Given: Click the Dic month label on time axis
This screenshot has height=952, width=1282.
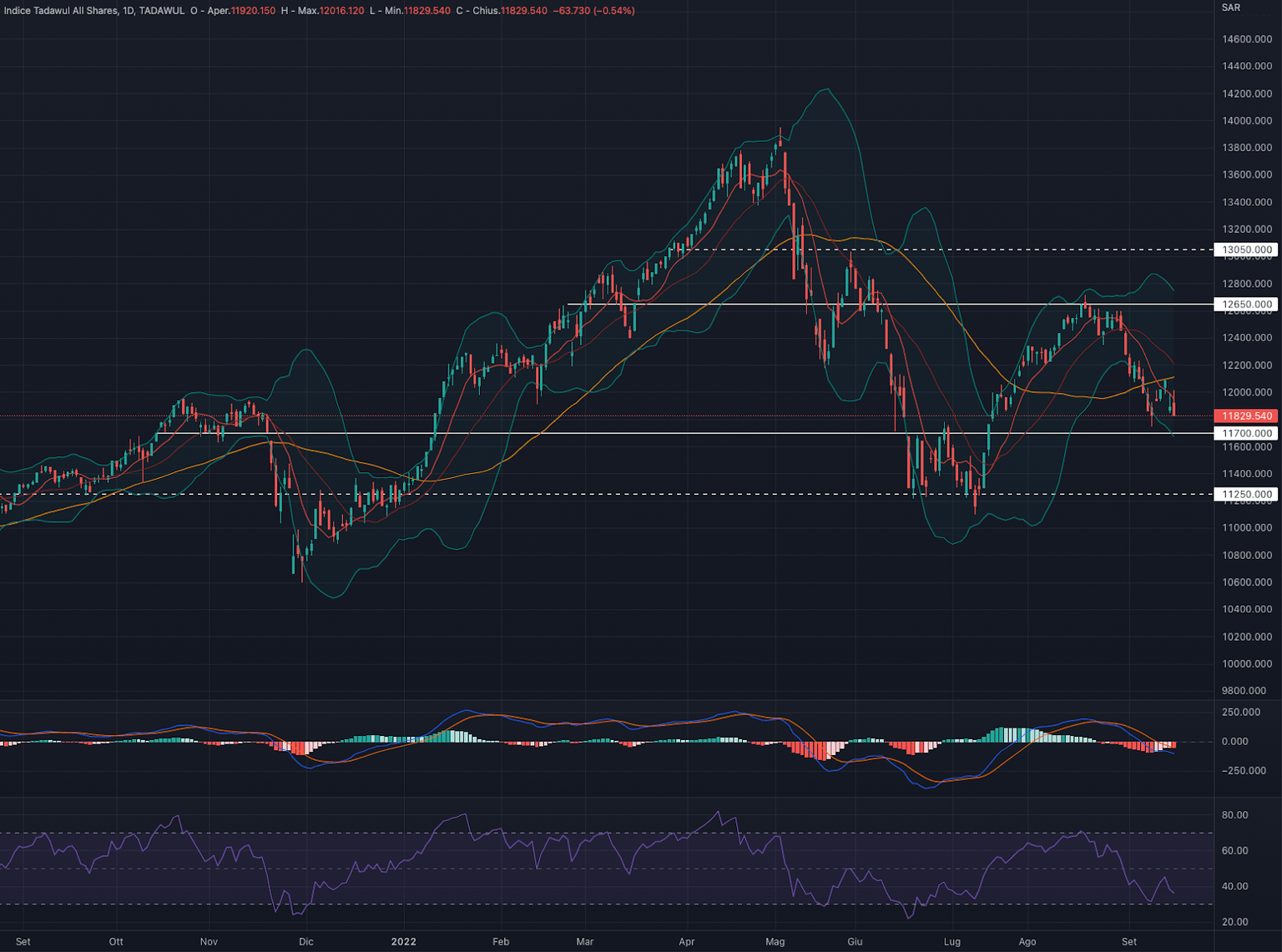Looking at the screenshot, I should [x=306, y=941].
